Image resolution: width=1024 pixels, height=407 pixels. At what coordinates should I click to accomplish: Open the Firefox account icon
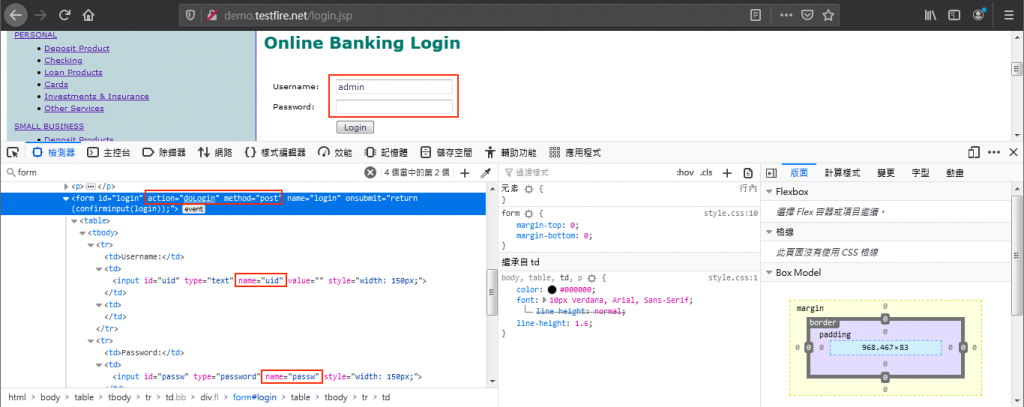click(979, 14)
